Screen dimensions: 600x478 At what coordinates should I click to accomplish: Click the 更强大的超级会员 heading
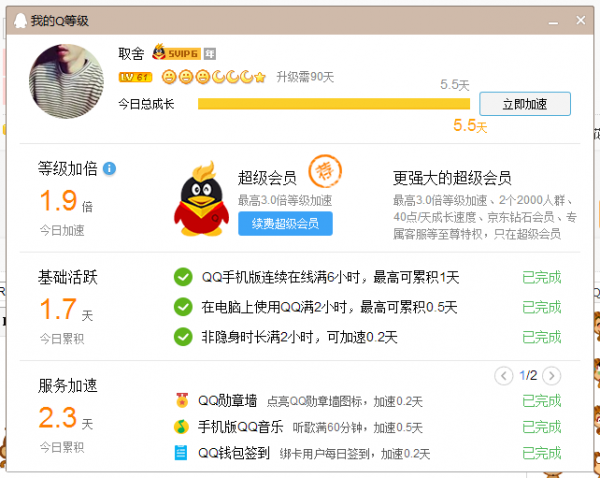click(x=452, y=178)
